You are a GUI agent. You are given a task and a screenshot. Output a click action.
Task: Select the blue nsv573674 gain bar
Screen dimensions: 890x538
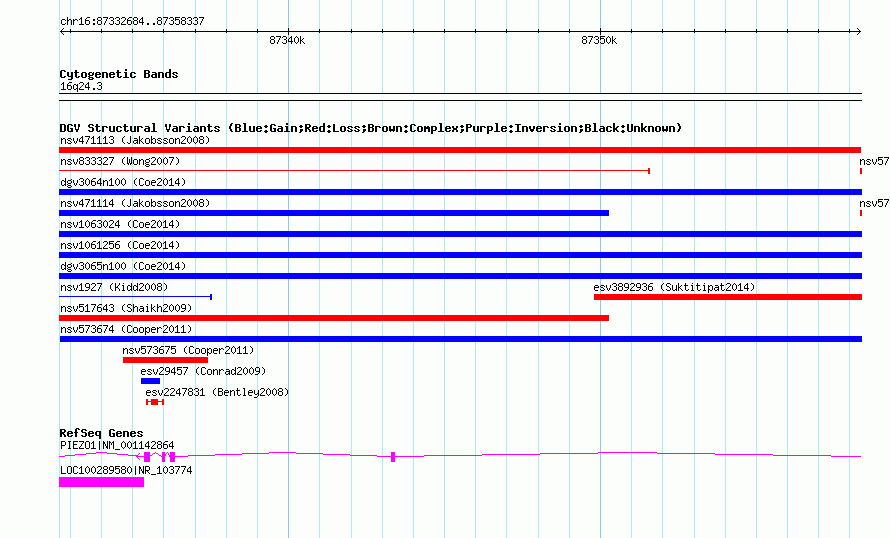click(x=460, y=339)
